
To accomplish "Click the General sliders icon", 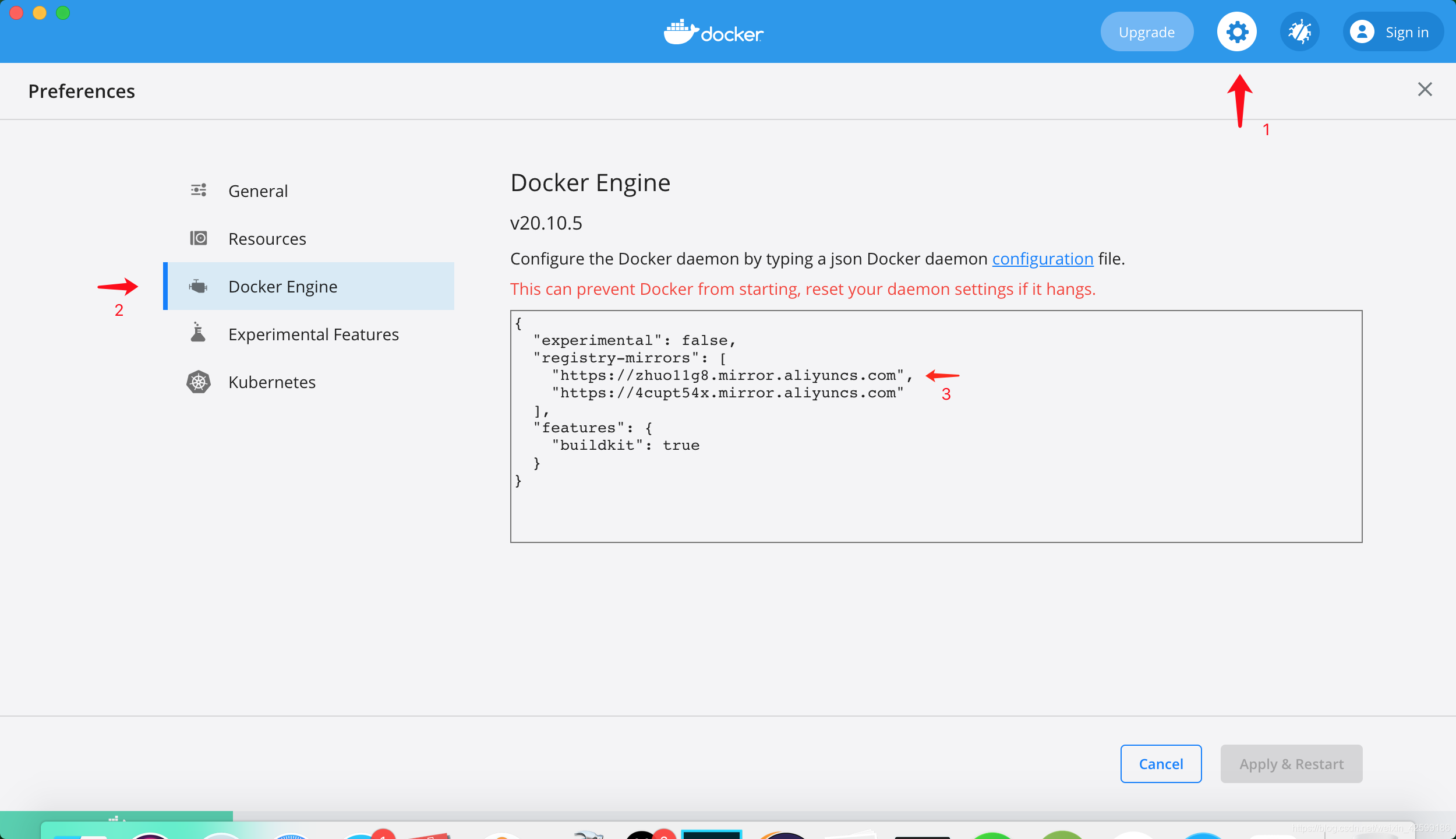I will (198, 190).
